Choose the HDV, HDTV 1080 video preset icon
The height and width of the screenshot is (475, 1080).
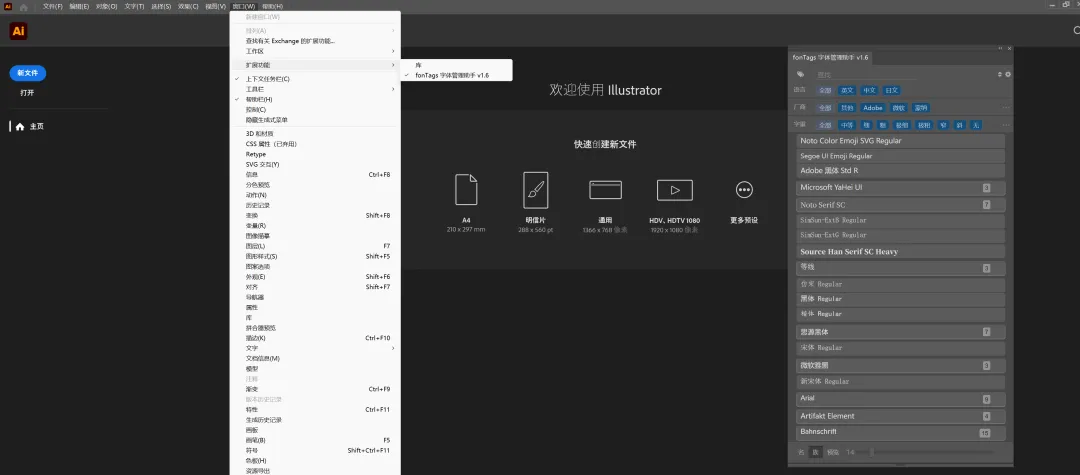click(x=675, y=190)
